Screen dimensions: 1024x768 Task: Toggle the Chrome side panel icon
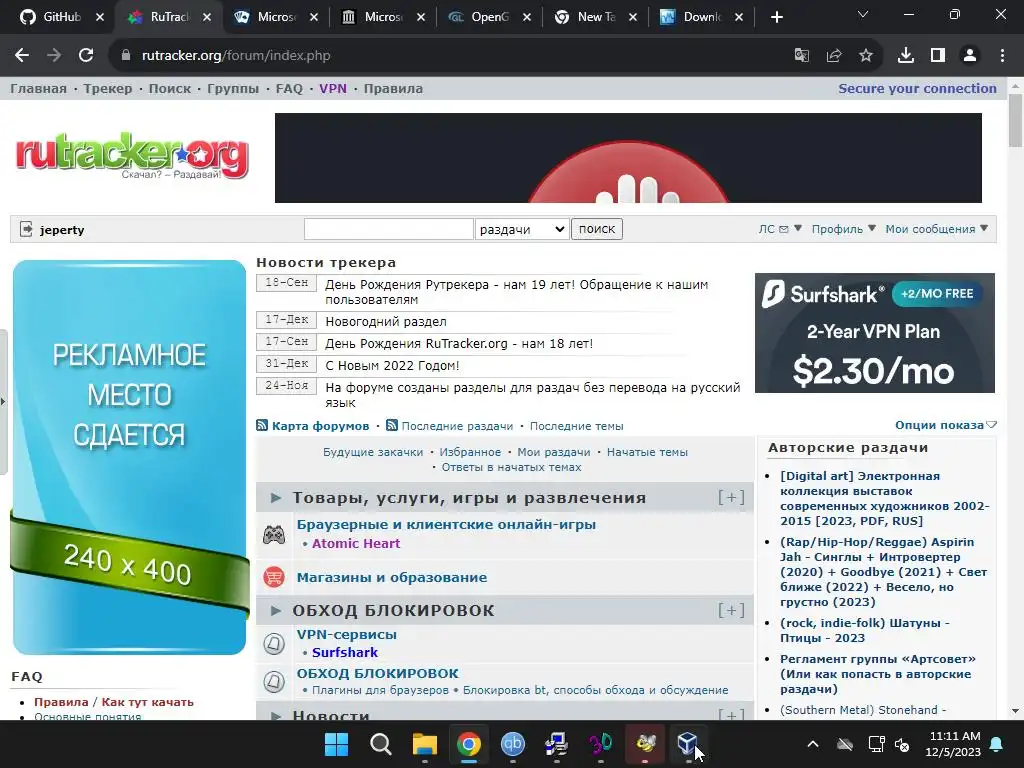click(938, 56)
